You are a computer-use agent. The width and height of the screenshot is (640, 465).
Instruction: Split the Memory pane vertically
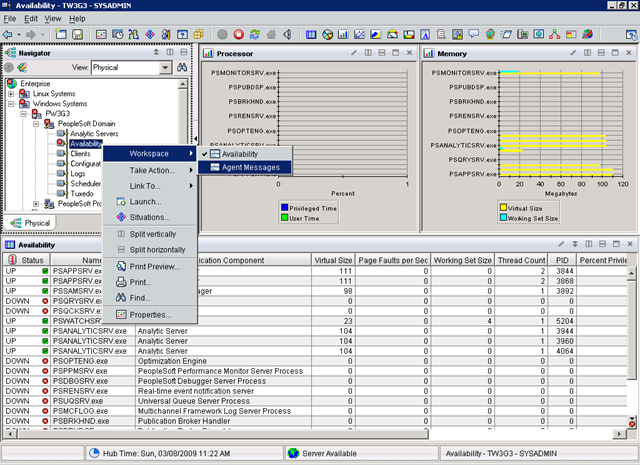click(587, 53)
